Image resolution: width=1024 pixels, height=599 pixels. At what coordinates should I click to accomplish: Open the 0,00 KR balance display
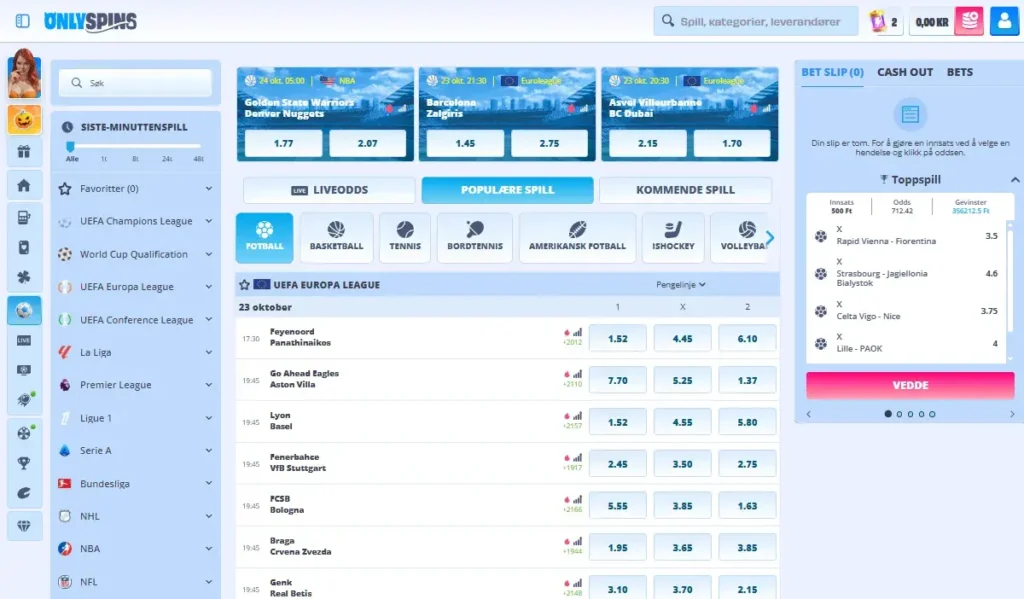(932, 22)
